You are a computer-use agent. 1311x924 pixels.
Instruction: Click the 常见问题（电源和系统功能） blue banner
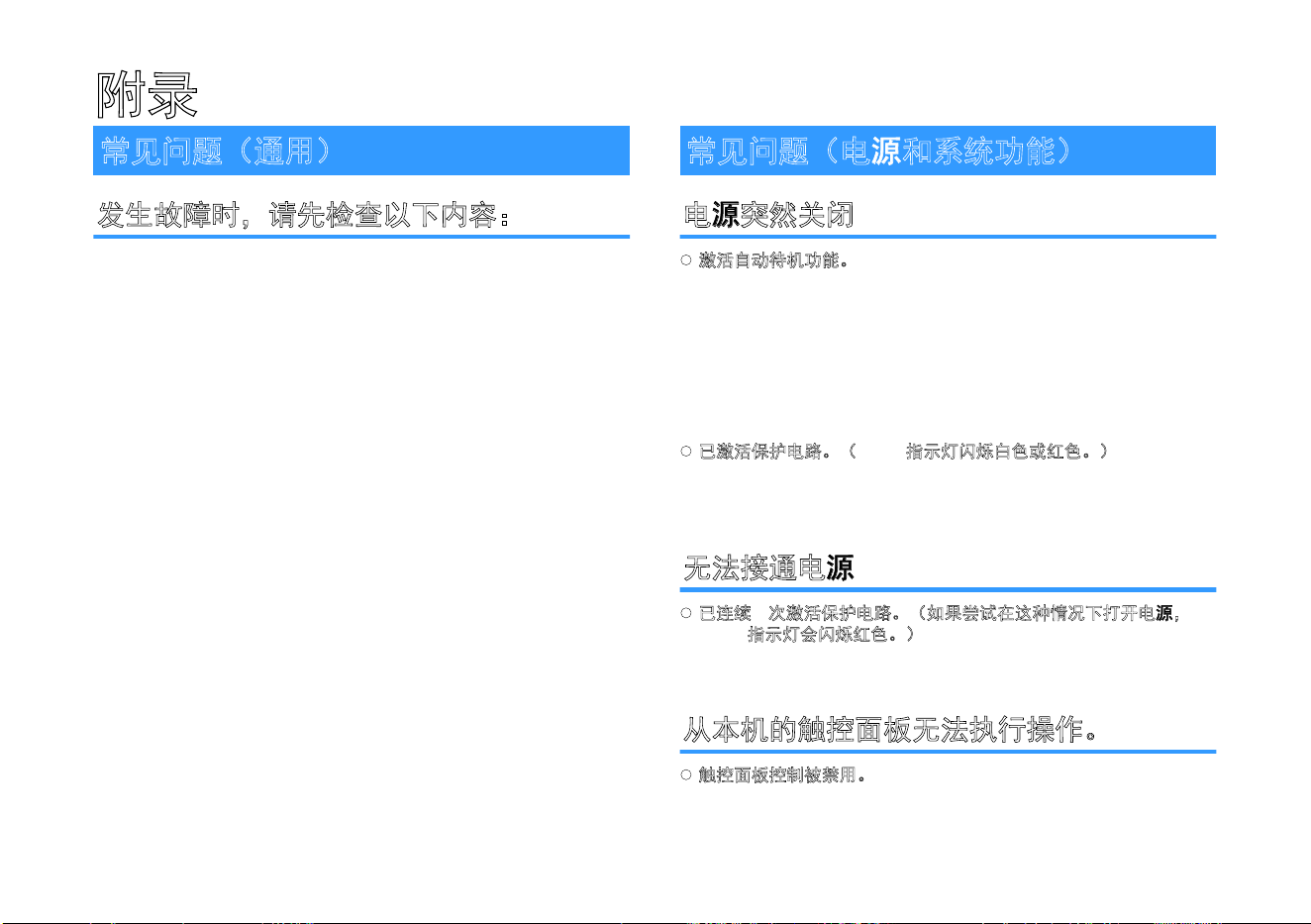pos(948,151)
